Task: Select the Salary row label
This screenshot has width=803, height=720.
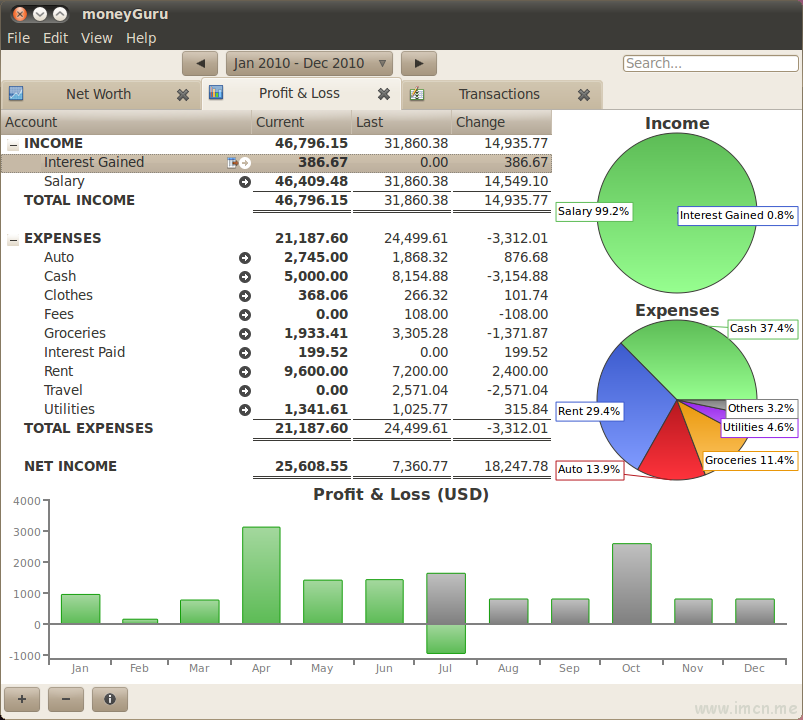Action: [x=64, y=181]
